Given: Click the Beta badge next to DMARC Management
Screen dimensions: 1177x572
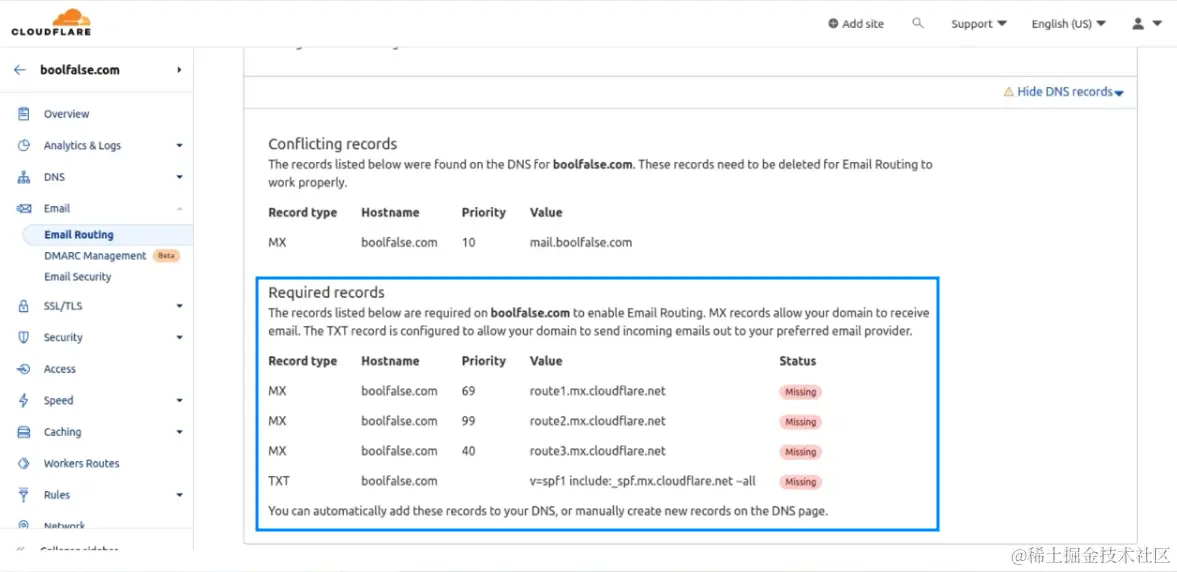Looking at the screenshot, I should (166, 256).
